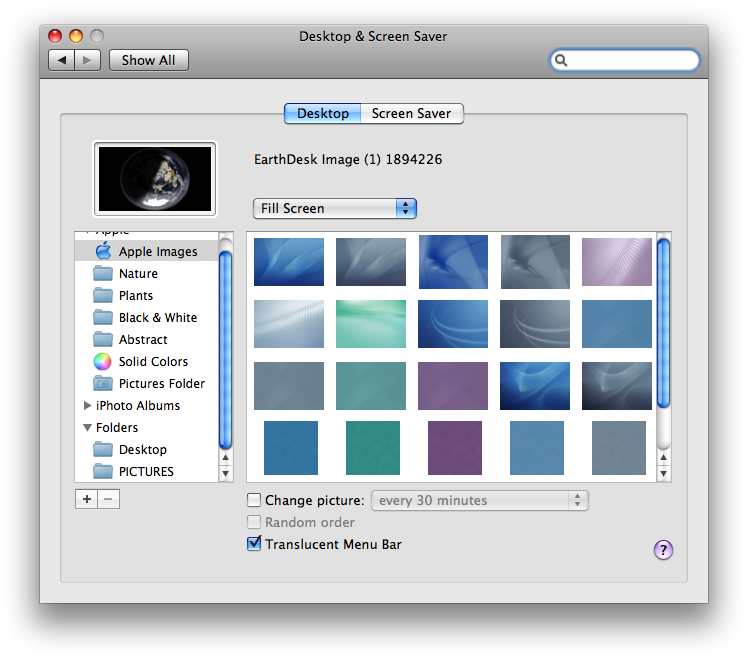
Task: Click the purple help question mark button
Action: coord(663,550)
